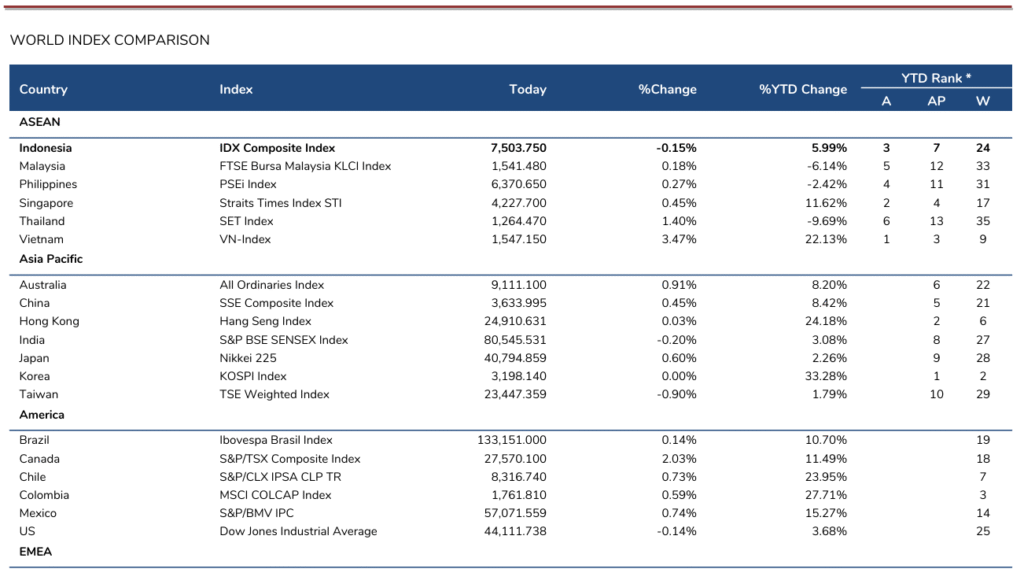The image size is (1024, 569).
Task: Select the IDX Composite Index cell
Action: (277, 148)
